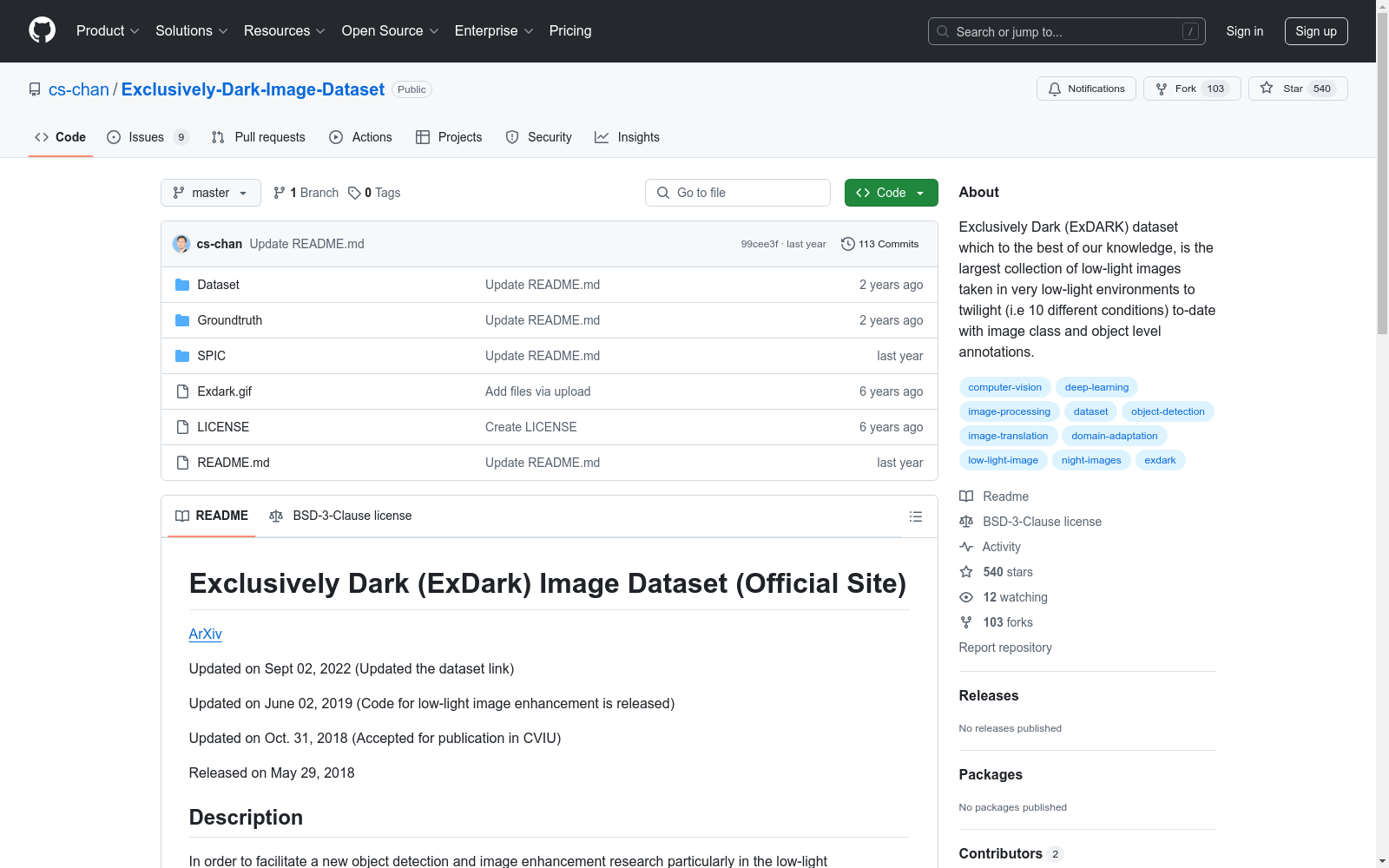The height and width of the screenshot is (868, 1389).
Task: Click the Exclusively-Dark-Image-Dataset repo name link
Action: 253,89
